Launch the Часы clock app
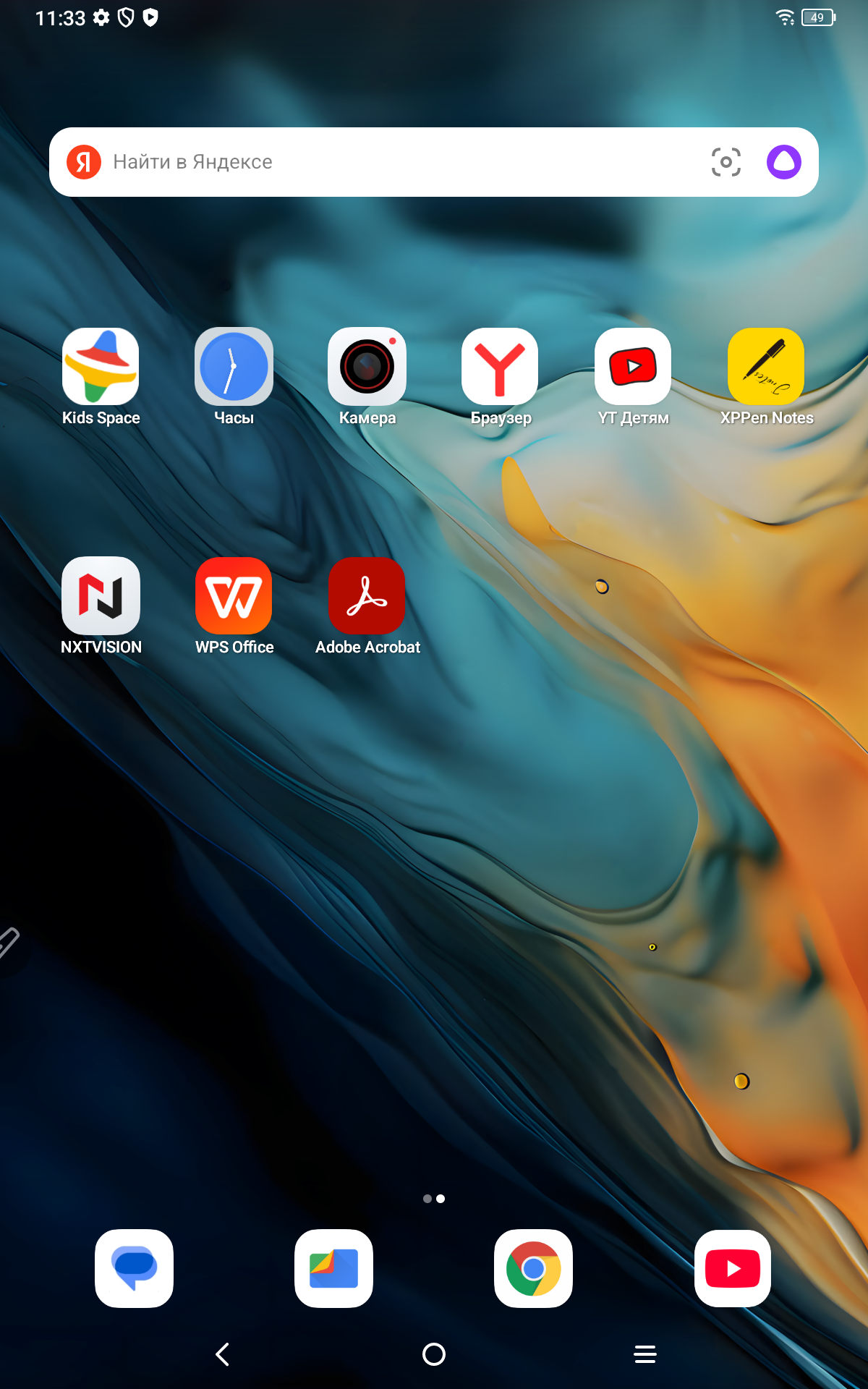The width and height of the screenshot is (868, 1389). pyautogui.click(x=234, y=366)
